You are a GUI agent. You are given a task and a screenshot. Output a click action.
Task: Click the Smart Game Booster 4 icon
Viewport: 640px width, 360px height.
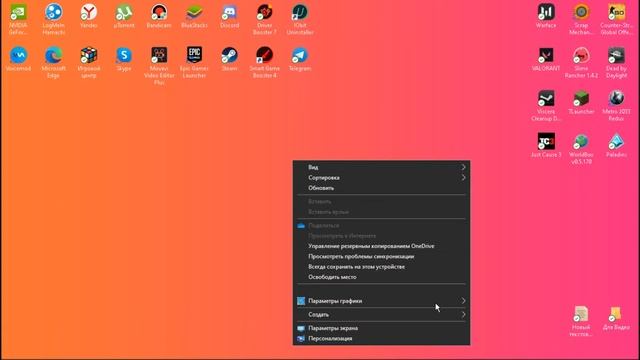(264, 56)
